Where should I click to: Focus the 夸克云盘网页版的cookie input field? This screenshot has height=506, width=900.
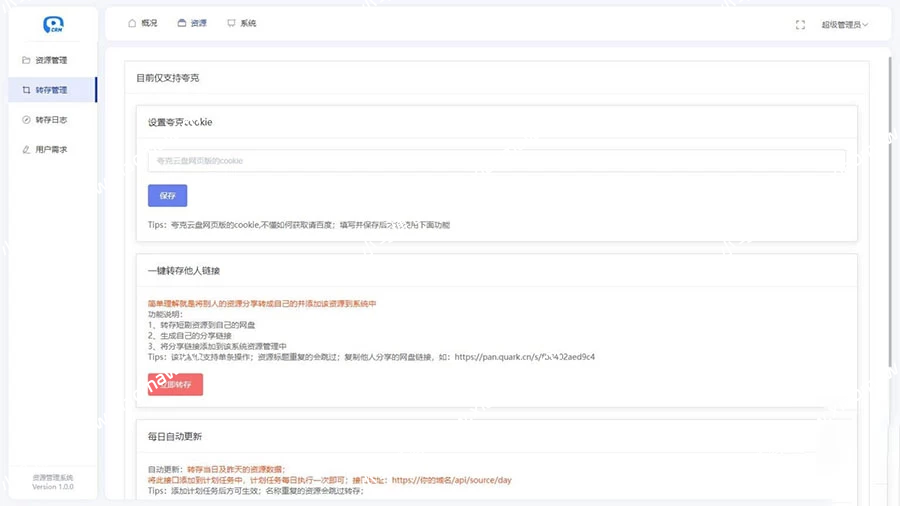[x=496, y=161]
